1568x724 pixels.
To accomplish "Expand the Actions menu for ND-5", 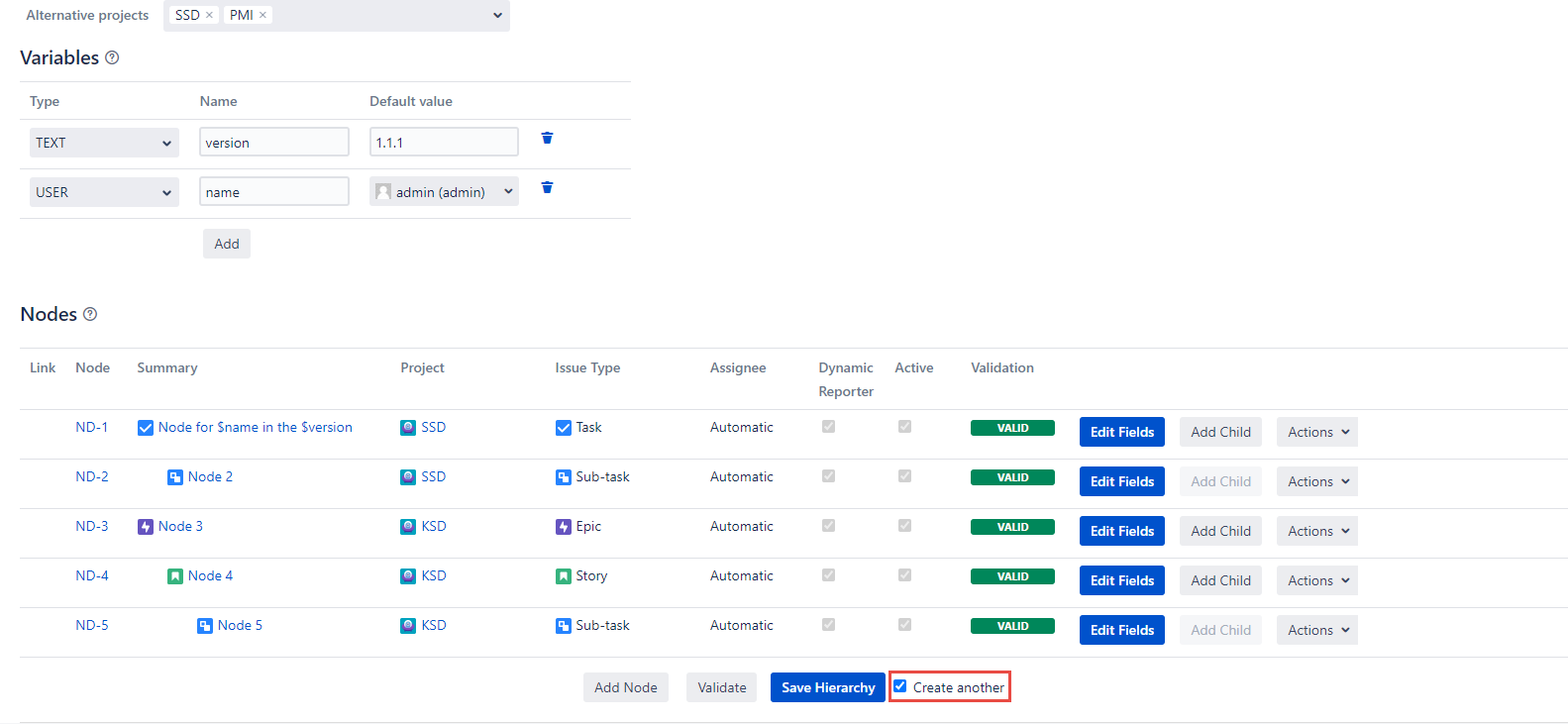I will pyautogui.click(x=1316, y=630).
